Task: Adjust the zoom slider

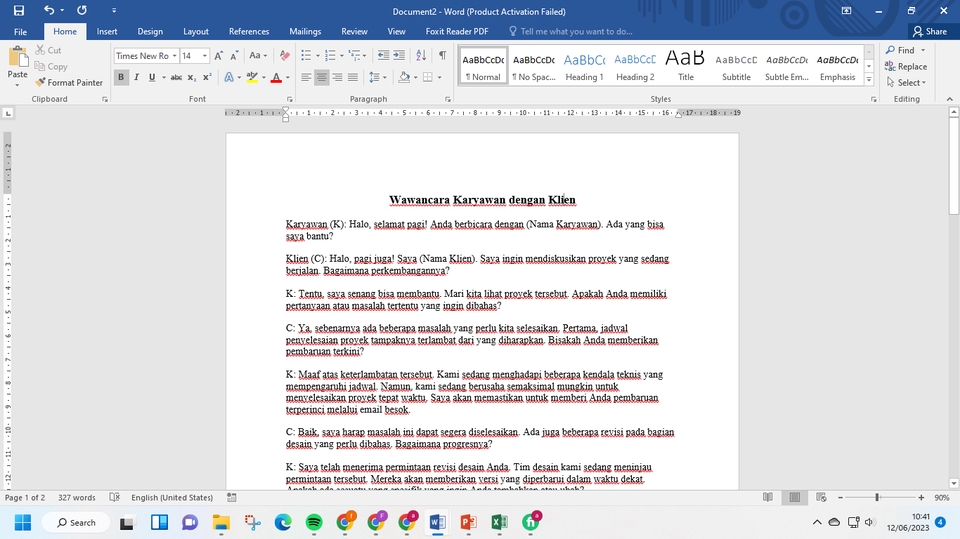Action: tap(877, 497)
